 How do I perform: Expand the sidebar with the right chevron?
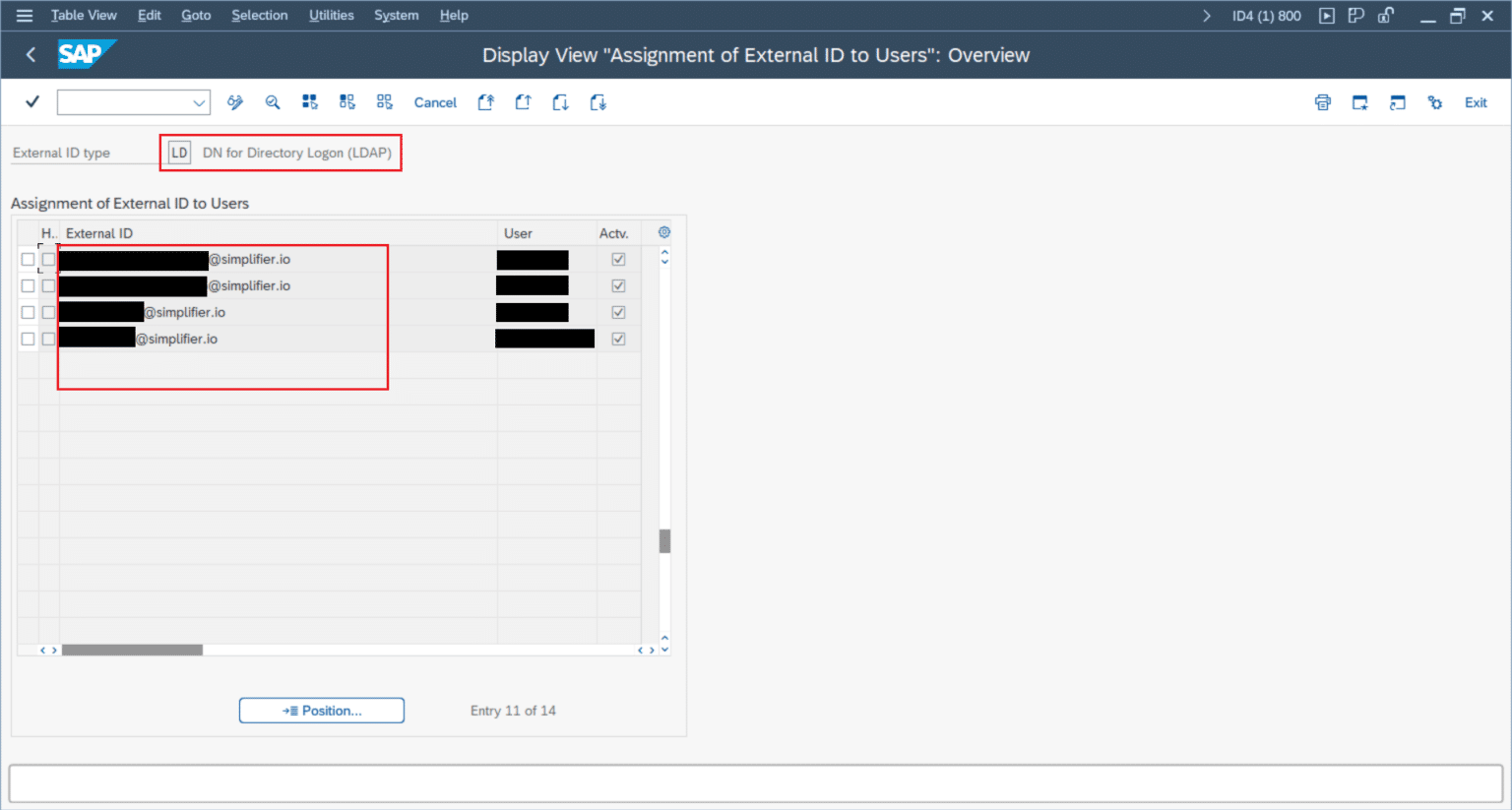1207,15
